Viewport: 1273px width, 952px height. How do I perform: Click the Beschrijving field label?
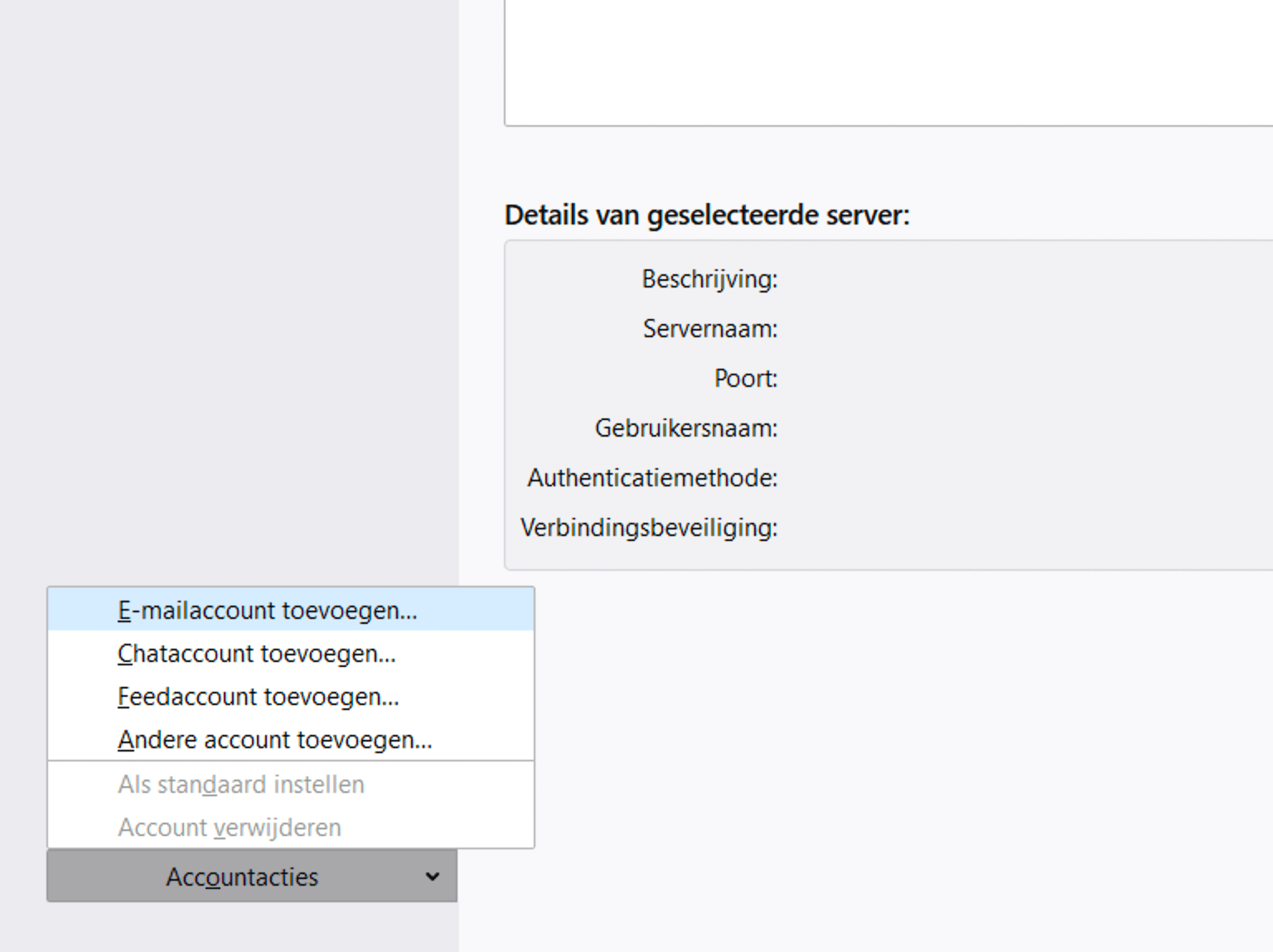tap(709, 279)
